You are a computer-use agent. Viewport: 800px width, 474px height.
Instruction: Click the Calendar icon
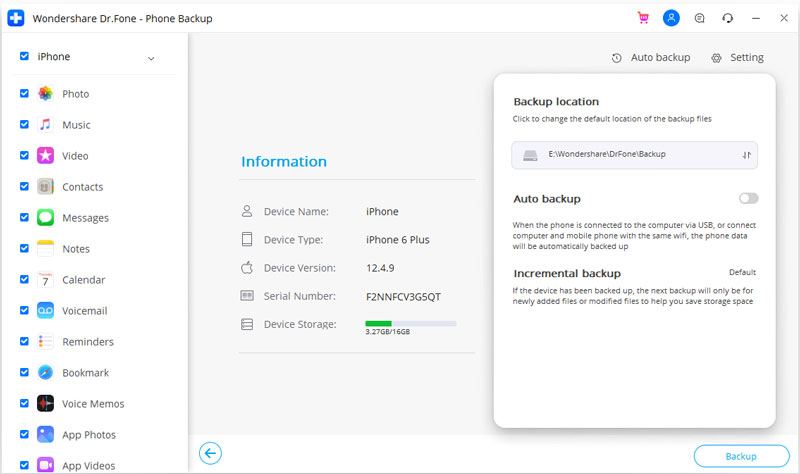point(45,280)
